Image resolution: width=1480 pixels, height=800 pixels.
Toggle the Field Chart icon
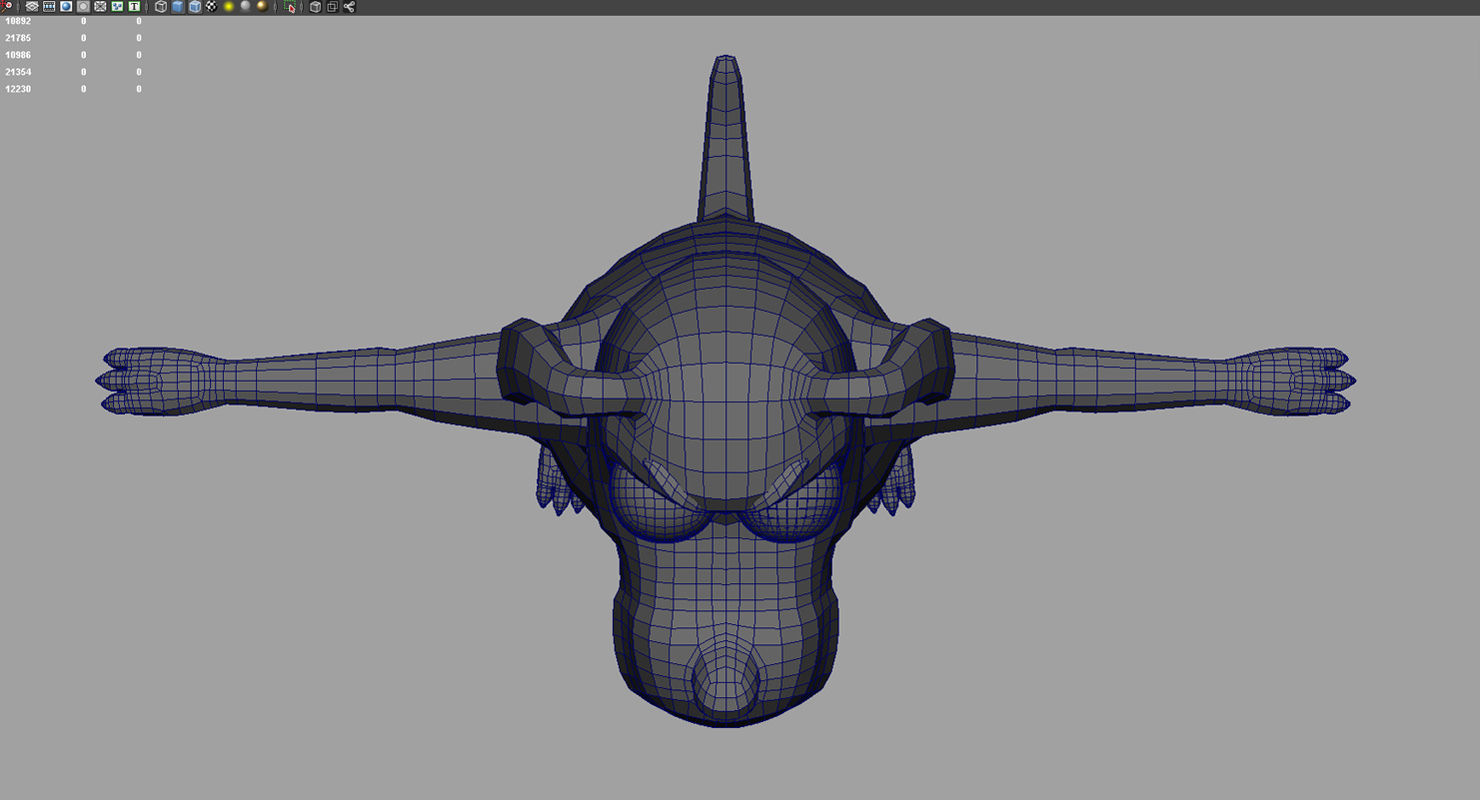click(100, 7)
